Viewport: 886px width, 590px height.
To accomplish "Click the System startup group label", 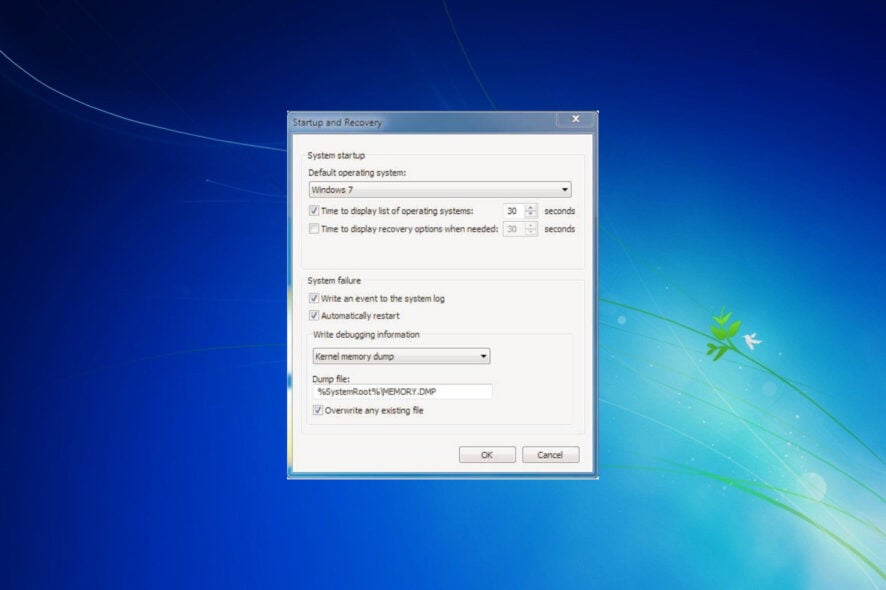I will [336, 155].
